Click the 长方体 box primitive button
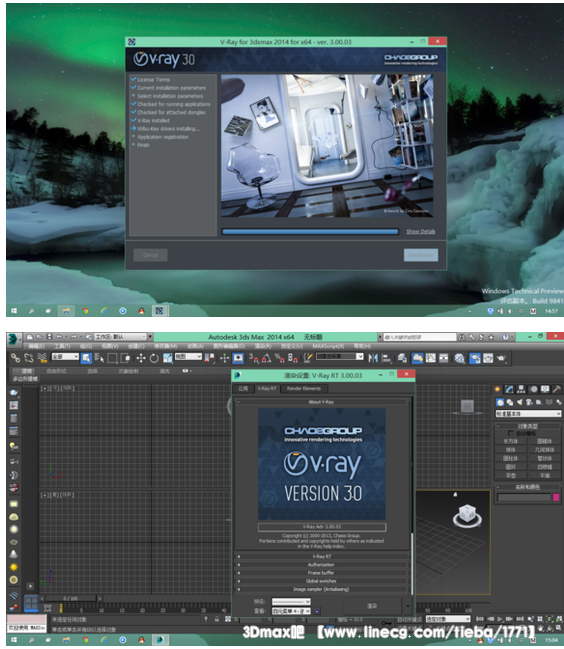 pos(510,441)
